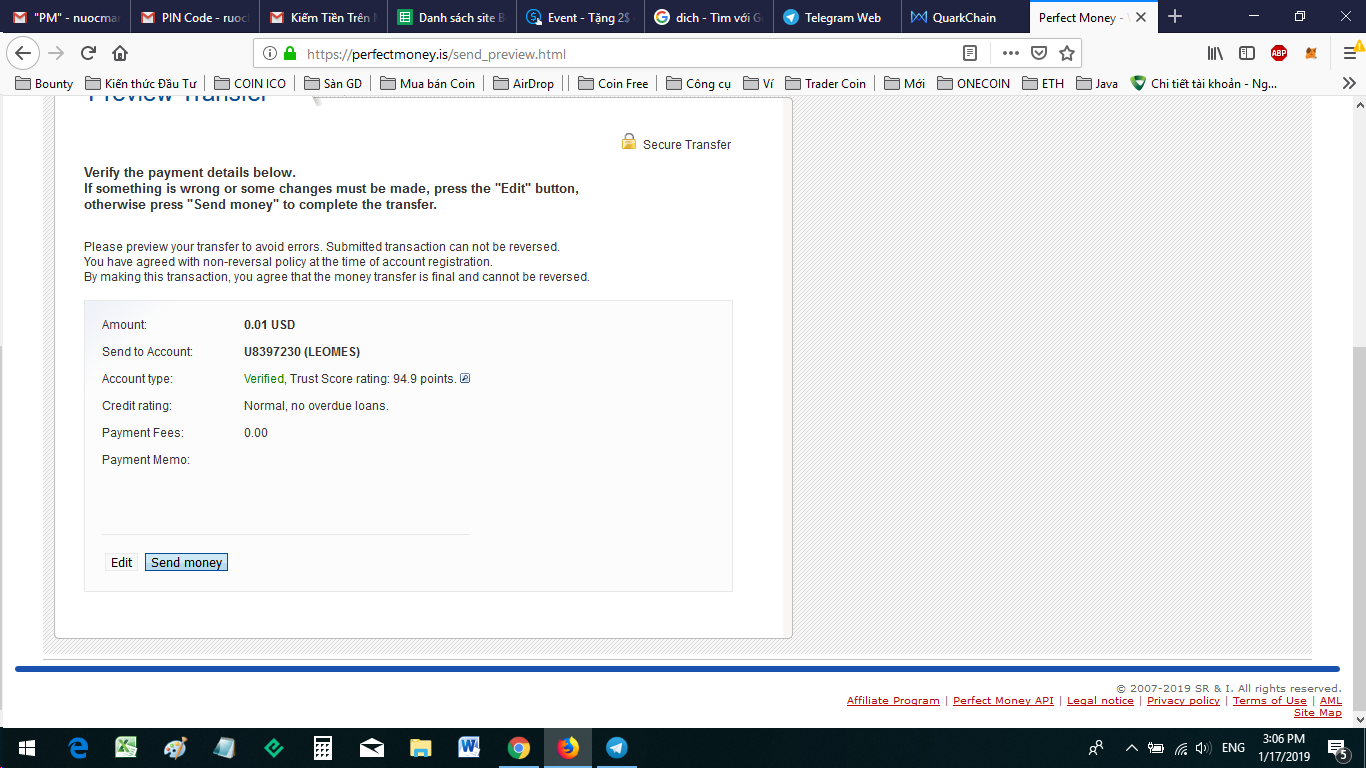This screenshot has height=768, width=1366.
Task: Show hidden system tray icons
Action: pos(1132,748)
